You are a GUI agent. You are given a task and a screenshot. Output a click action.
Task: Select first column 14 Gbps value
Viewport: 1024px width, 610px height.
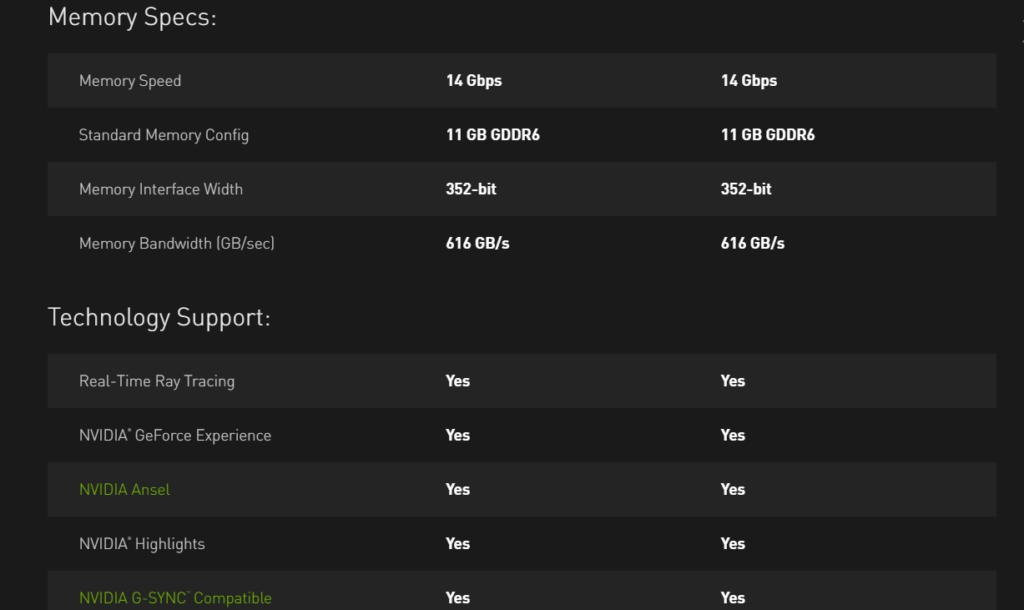[474, 80]
